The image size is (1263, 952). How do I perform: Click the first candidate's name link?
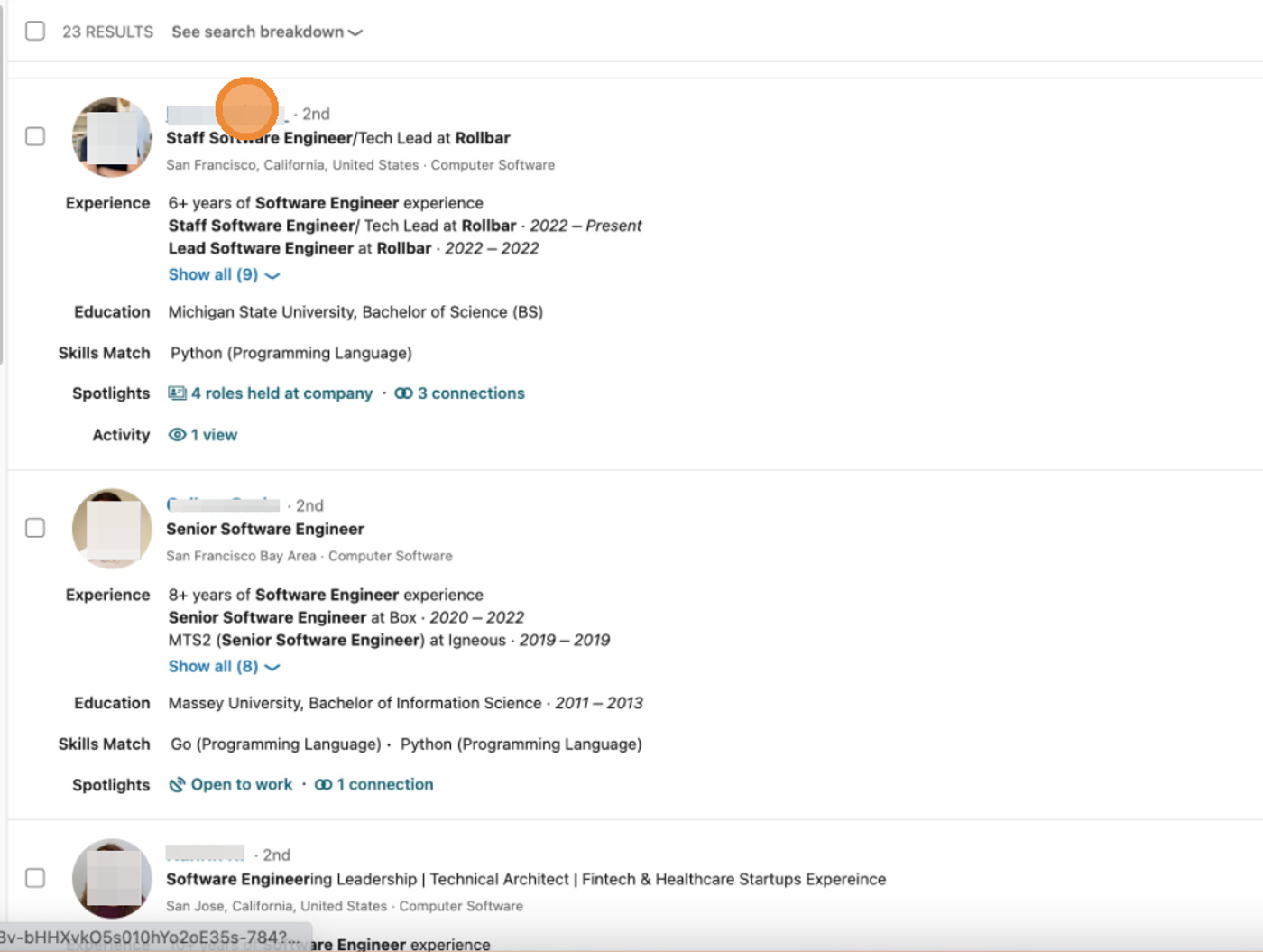[x=227, y=114]
